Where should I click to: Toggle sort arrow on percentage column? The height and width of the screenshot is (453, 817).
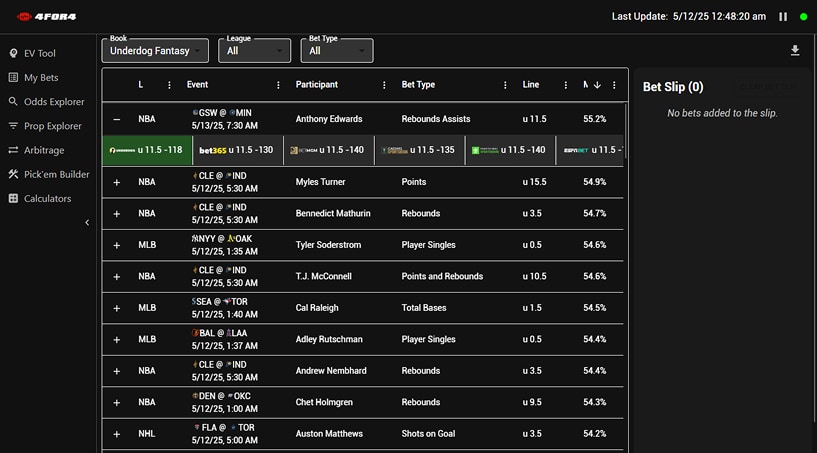click(598, 85)
